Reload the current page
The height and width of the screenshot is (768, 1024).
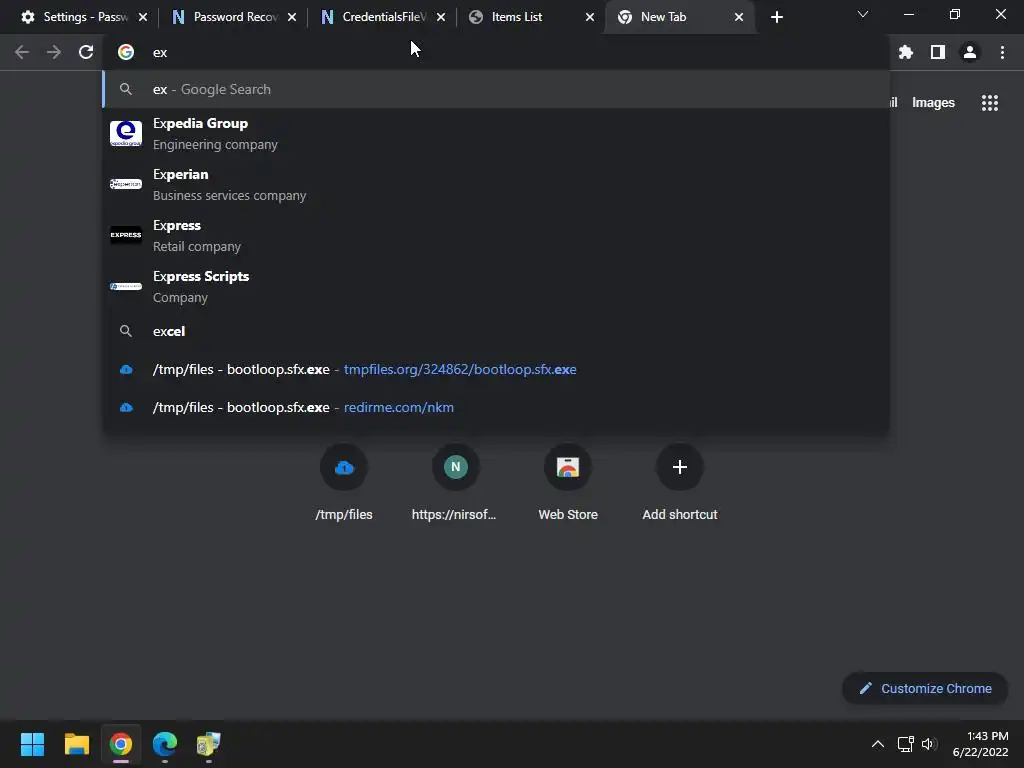click(86, 52)
